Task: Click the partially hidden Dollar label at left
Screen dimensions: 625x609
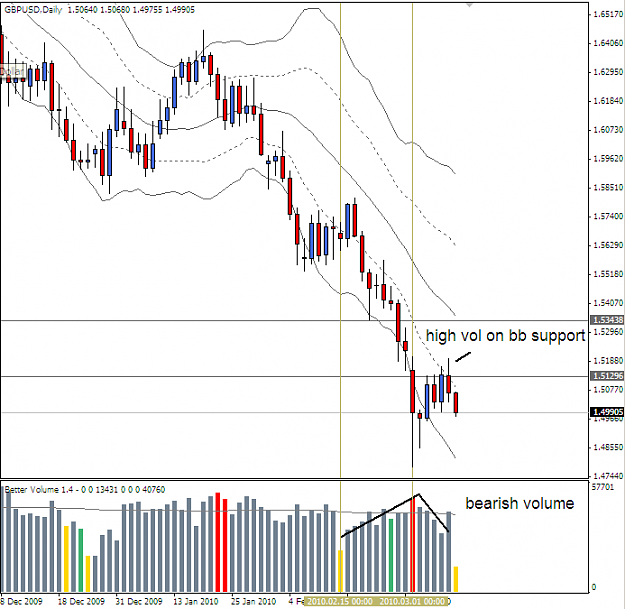Action: click(13, 71)
